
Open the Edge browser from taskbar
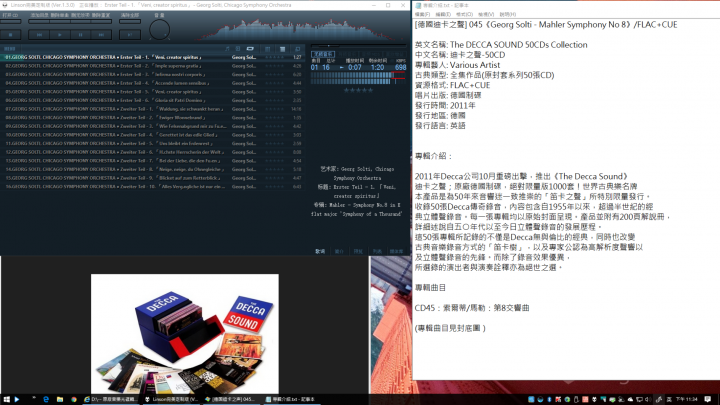pos(46,399)
